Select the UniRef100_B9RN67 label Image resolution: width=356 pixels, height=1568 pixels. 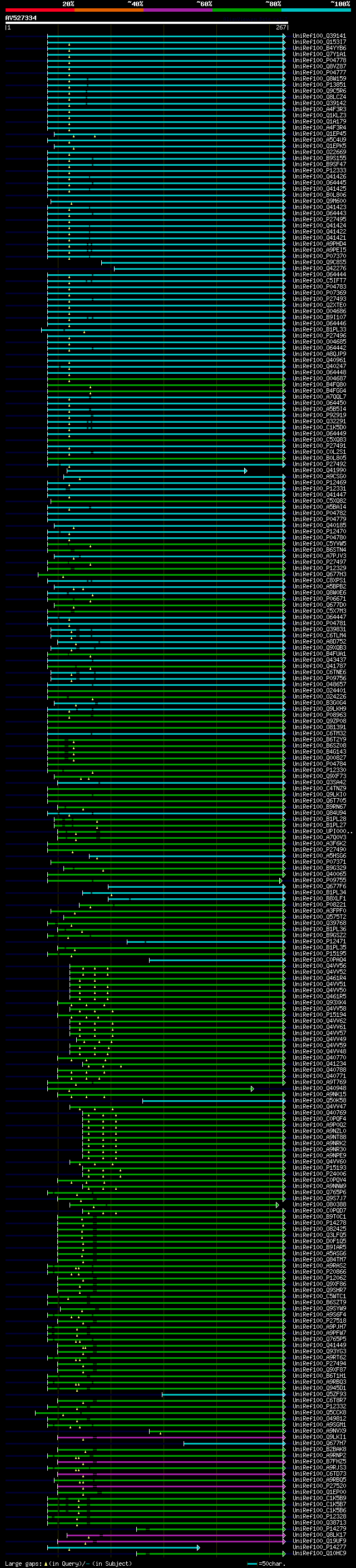319,807
